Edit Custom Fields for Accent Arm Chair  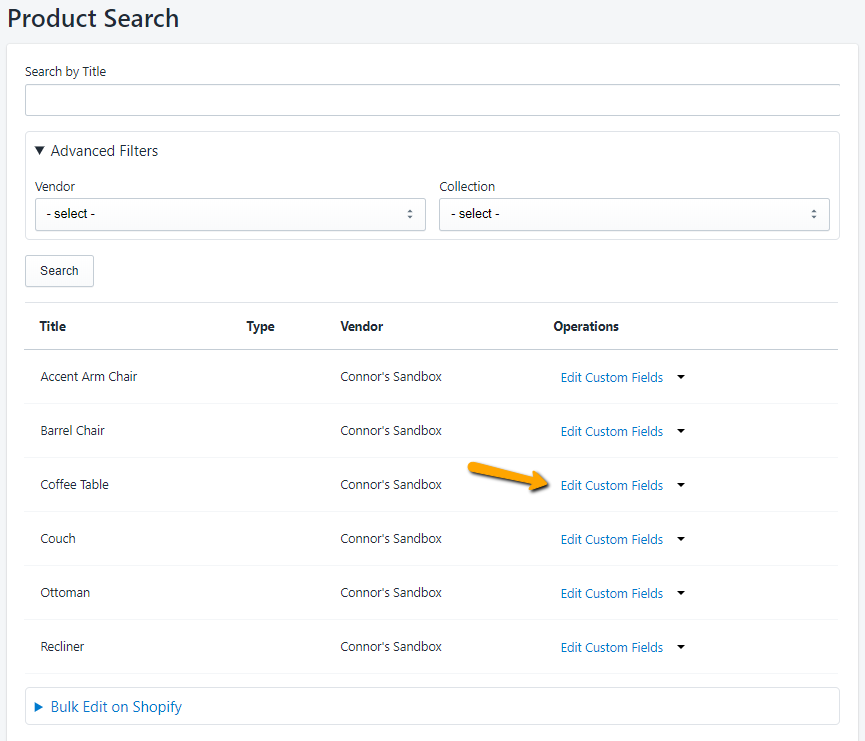[611, 377]
